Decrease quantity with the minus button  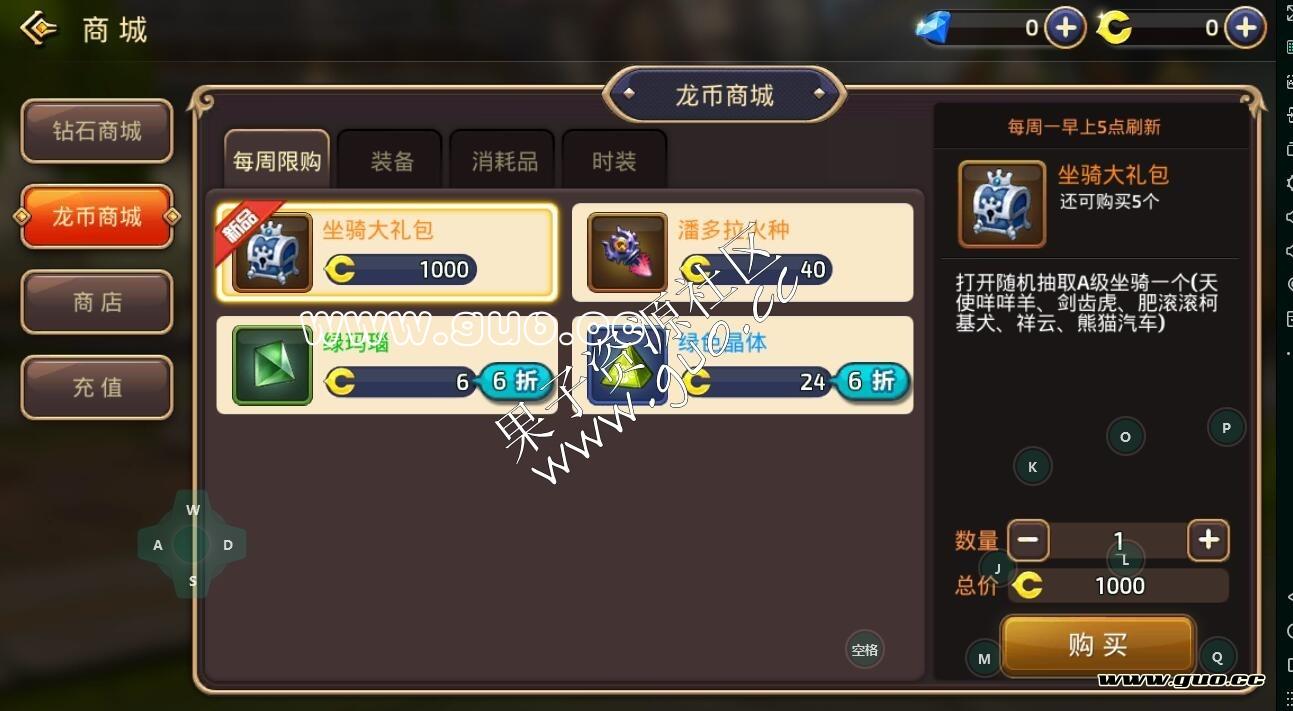point(1028,540)
